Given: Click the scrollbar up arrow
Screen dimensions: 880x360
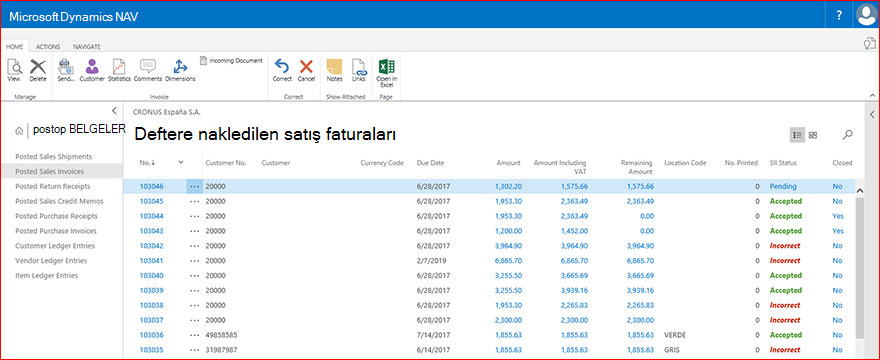Looking at the screenshot, I should coord(860,190).
